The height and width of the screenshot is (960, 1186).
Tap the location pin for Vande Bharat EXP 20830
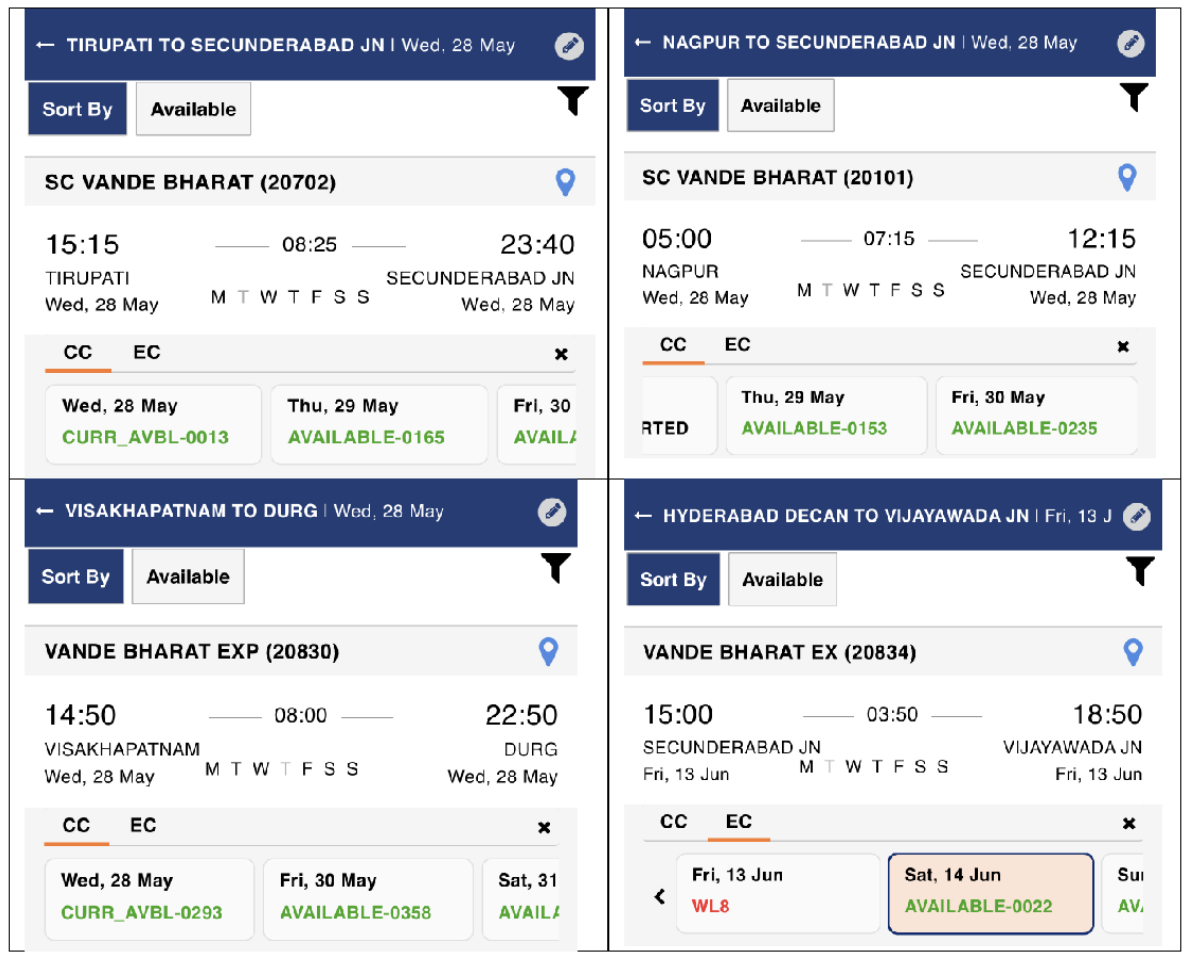pyautogui.click(x=548, y=652)
